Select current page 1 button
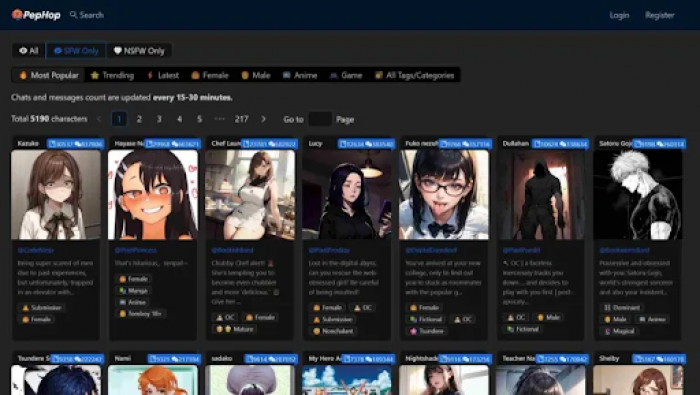 pyautogui.click(x=119, y=119)
